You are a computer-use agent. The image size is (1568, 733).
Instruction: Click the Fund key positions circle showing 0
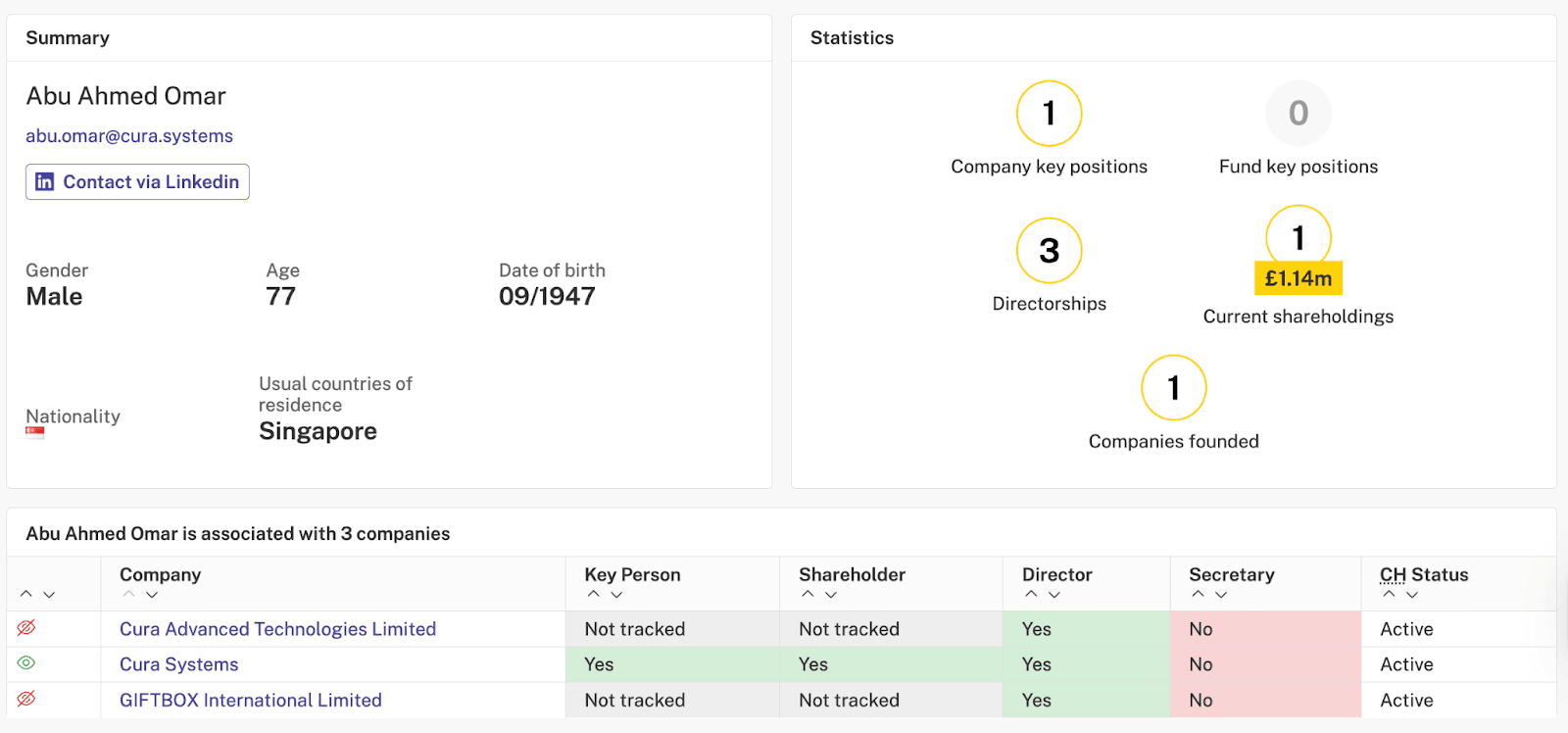click(x=1298, y=114)
